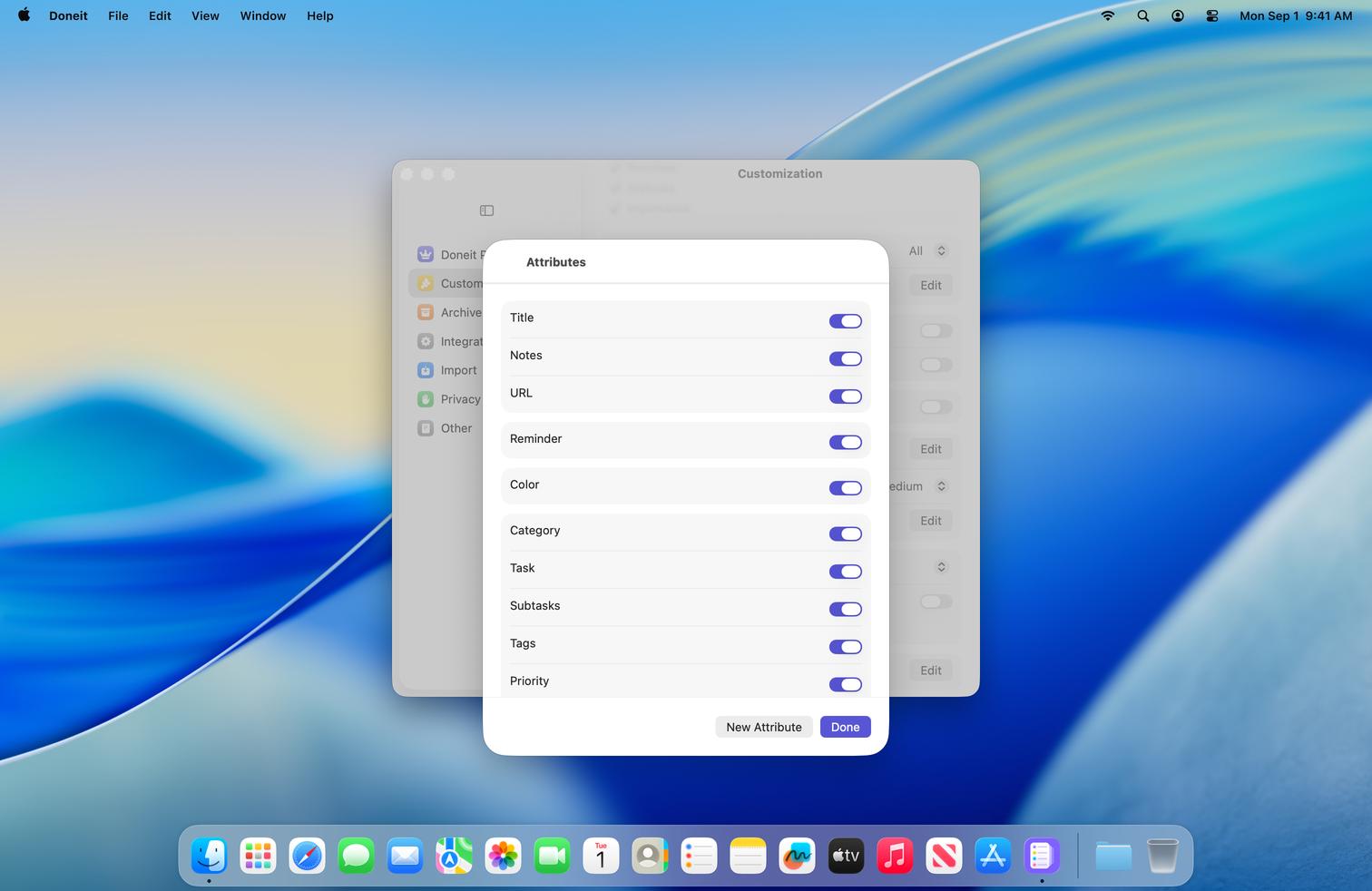The image size is (1372, 891).
Task: Turn off the Reminder attribute switch
Action: (845, 443)
